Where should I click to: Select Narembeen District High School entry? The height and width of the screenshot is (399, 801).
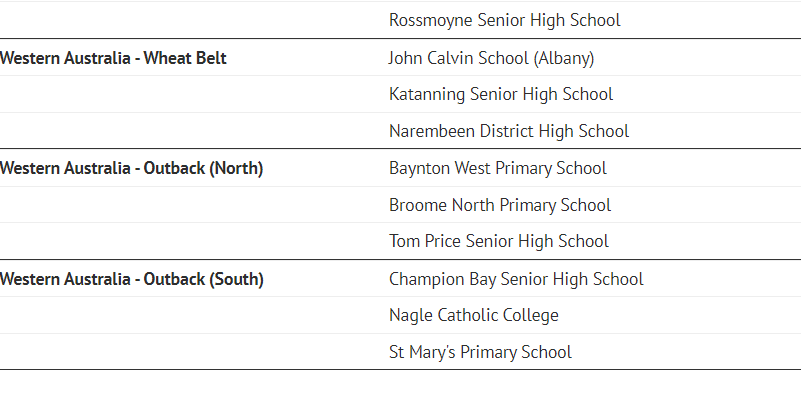tap(509, 131)
